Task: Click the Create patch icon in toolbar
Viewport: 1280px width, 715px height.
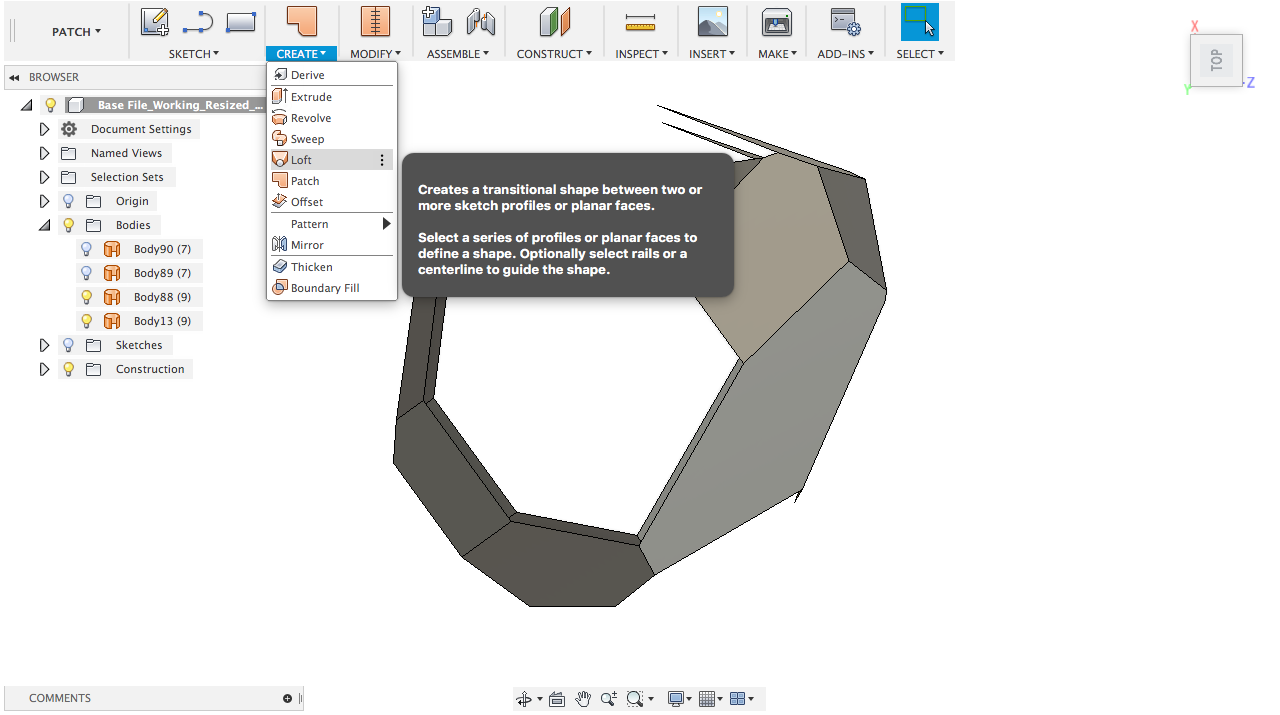Action: click(x=301, y=22)
